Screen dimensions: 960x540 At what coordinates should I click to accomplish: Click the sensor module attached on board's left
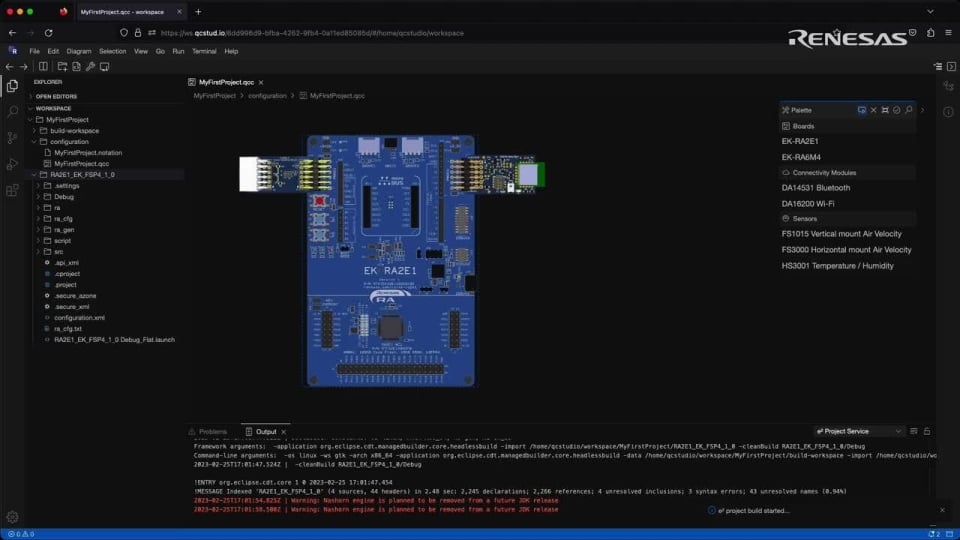point(285,174)
